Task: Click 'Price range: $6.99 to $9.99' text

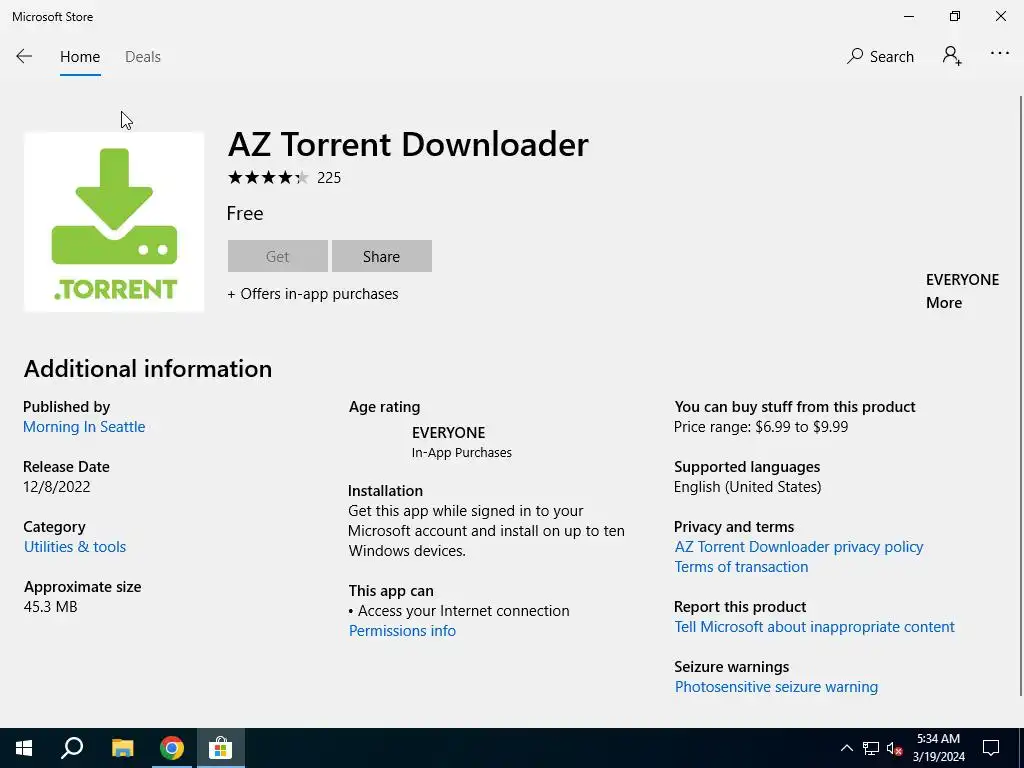Action: 761,427
